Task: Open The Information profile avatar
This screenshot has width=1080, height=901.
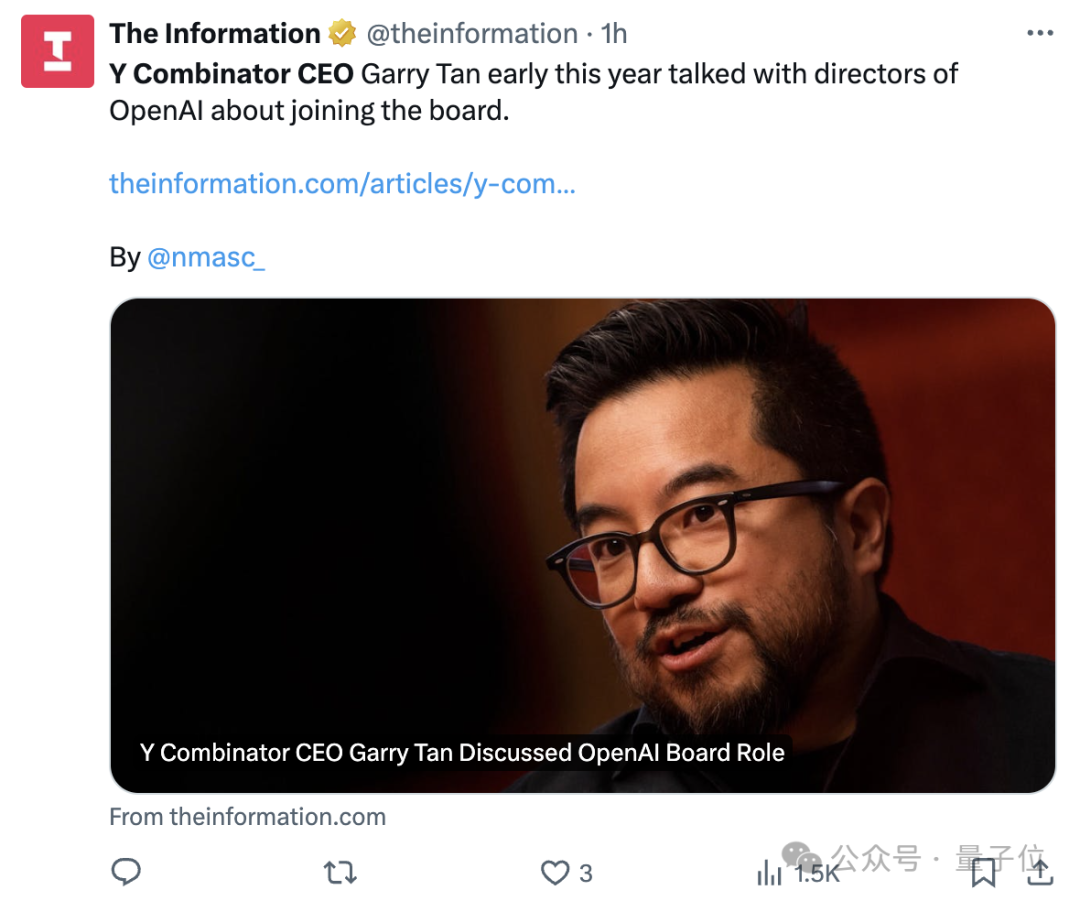Action: (57, 51)
